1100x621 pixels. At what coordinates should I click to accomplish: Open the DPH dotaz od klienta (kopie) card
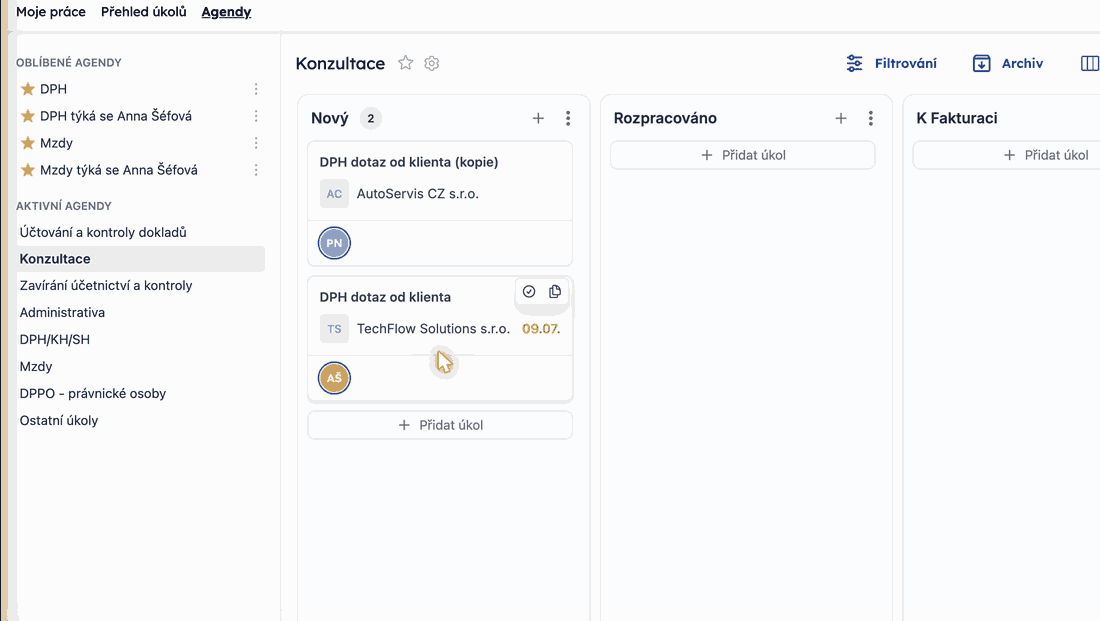pos(440,203)
